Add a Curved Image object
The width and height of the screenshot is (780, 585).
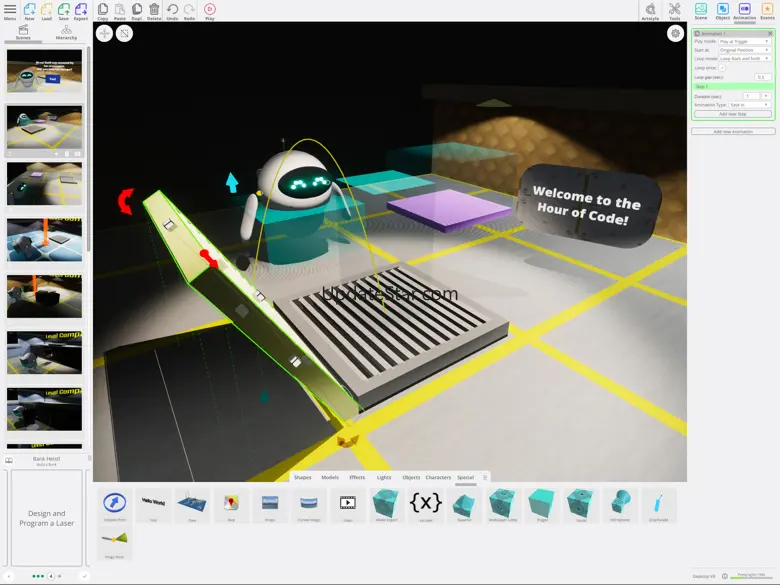point(309,505)
